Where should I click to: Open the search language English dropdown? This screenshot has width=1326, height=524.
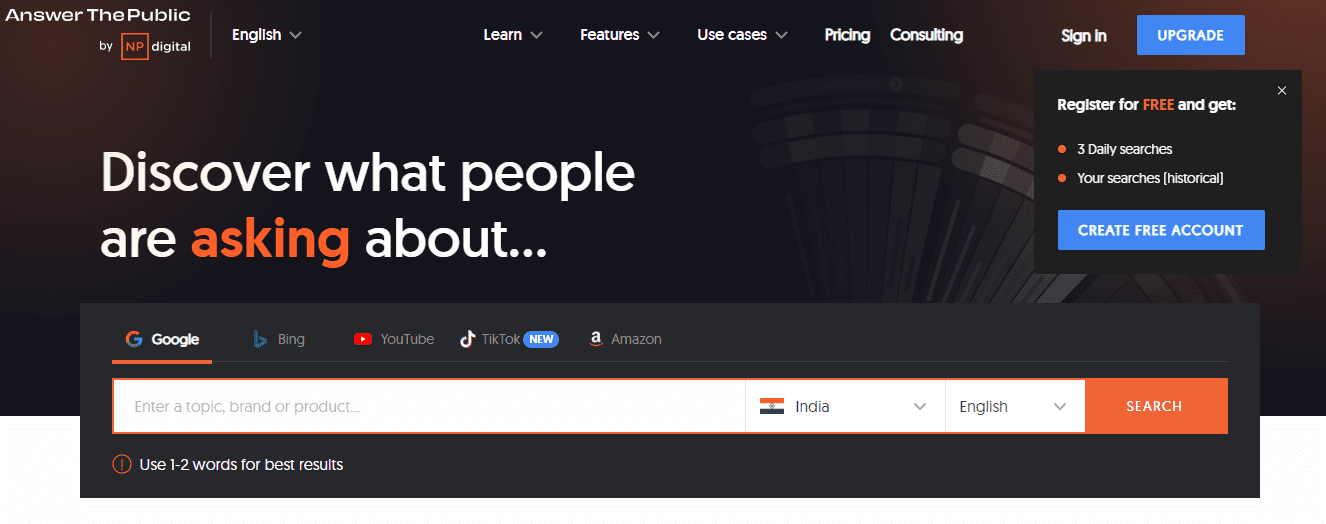[x=1015, y=406]
